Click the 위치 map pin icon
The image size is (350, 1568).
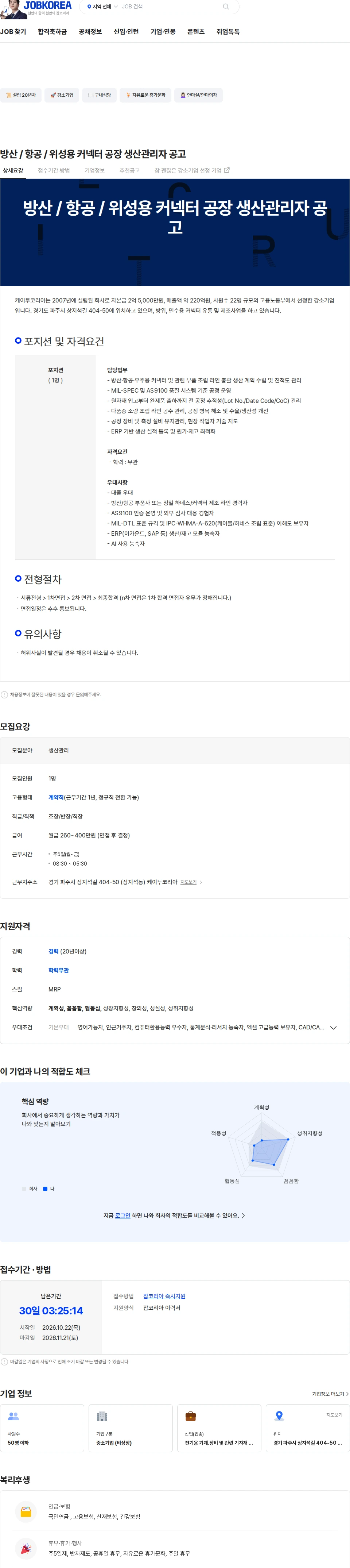(280, 1417)
